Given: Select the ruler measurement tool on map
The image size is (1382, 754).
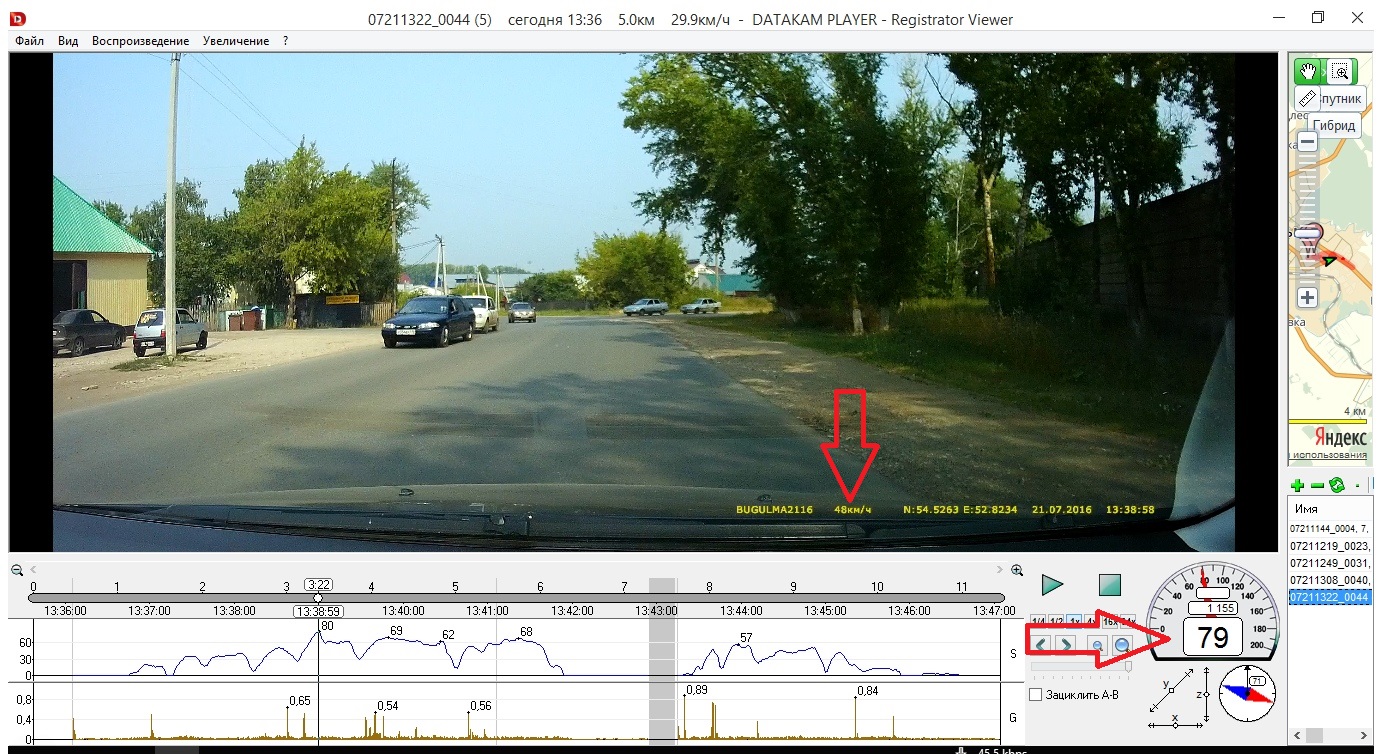Looking at the screenshot, I should [x=1307, y=98].
